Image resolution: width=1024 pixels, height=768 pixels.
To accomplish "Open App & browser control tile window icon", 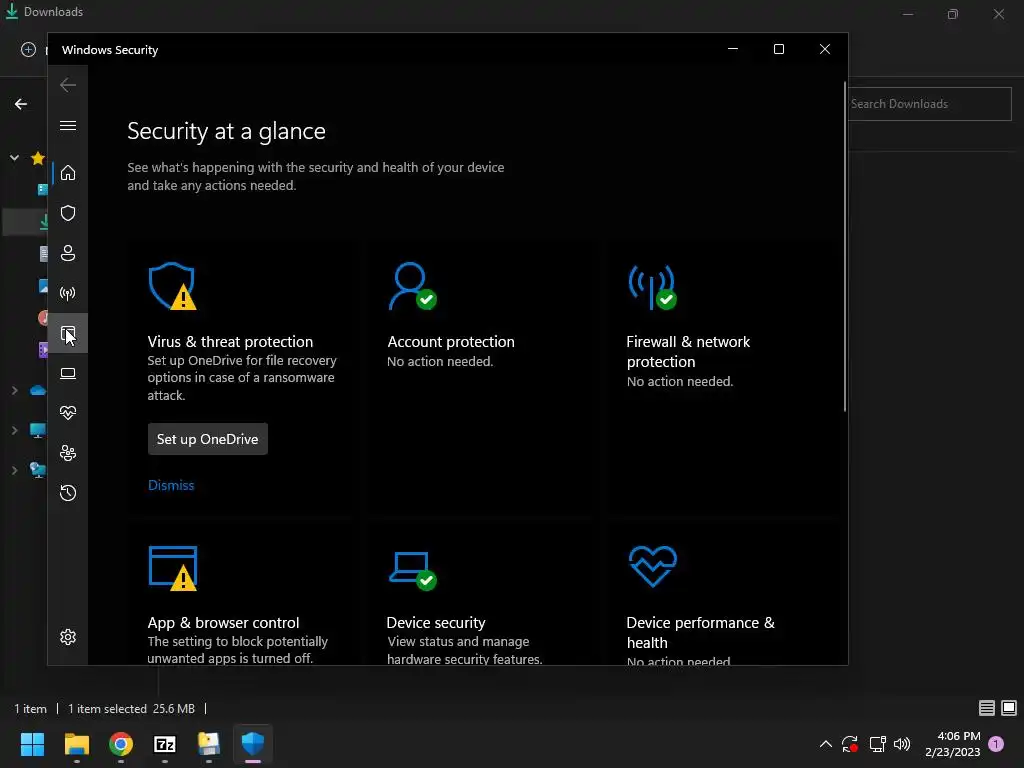I will pos(173,568).
